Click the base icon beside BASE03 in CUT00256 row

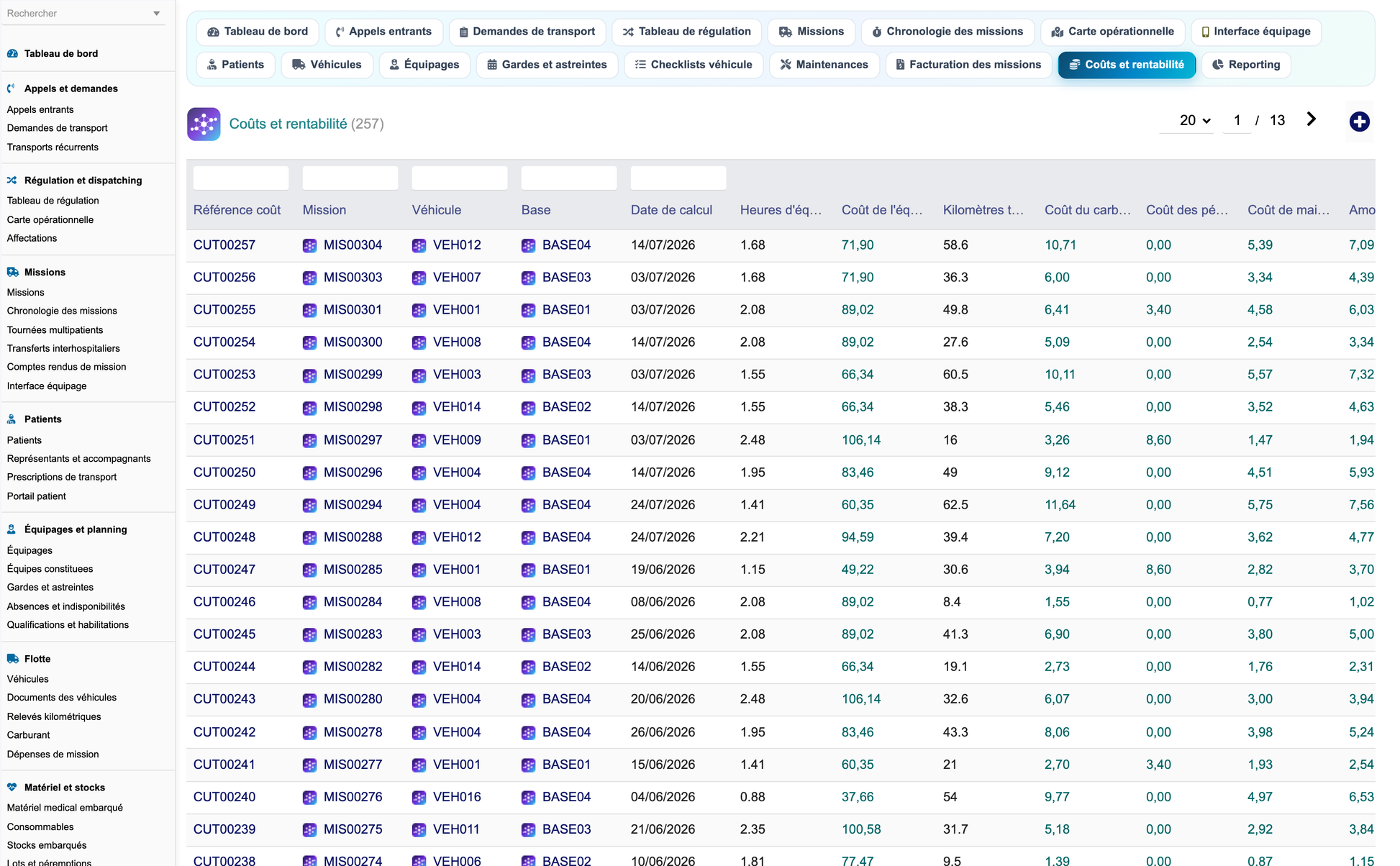(528, 278)
